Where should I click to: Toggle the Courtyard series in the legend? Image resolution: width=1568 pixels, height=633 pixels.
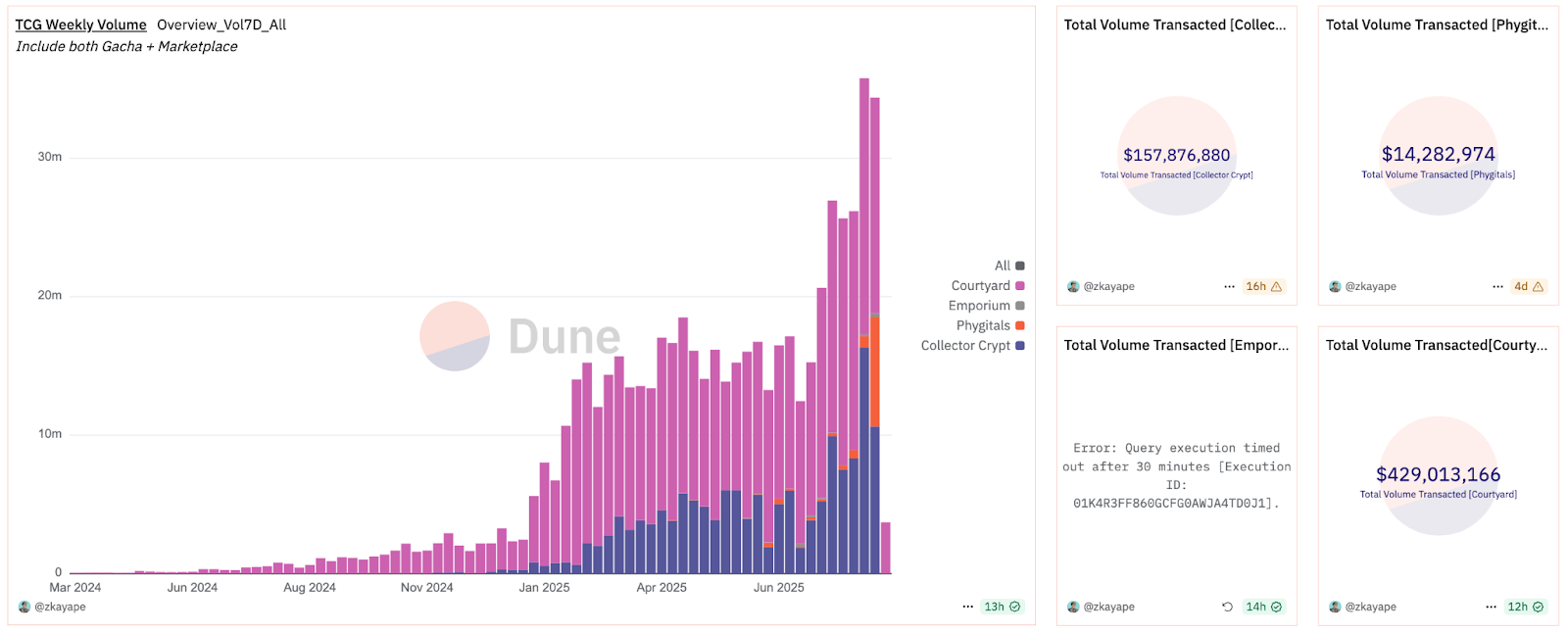(x=981, y=286)
